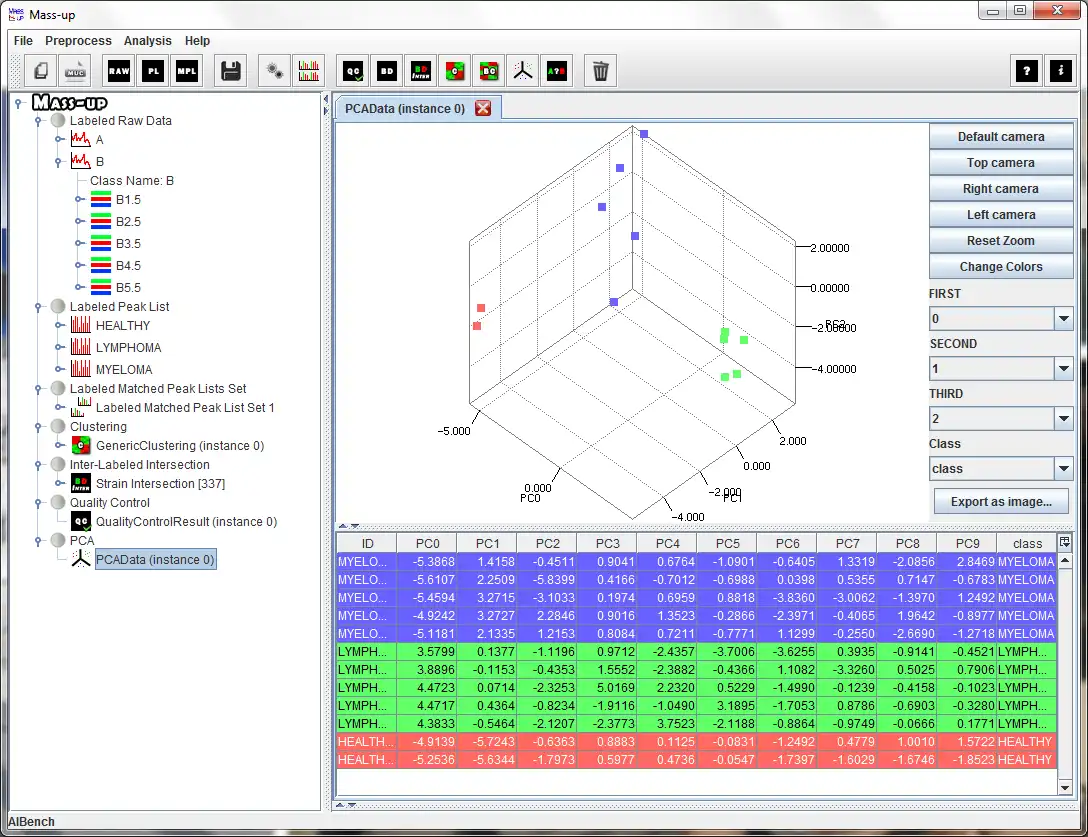Expand the B3.5 sample node

click(x=79, y=244)
